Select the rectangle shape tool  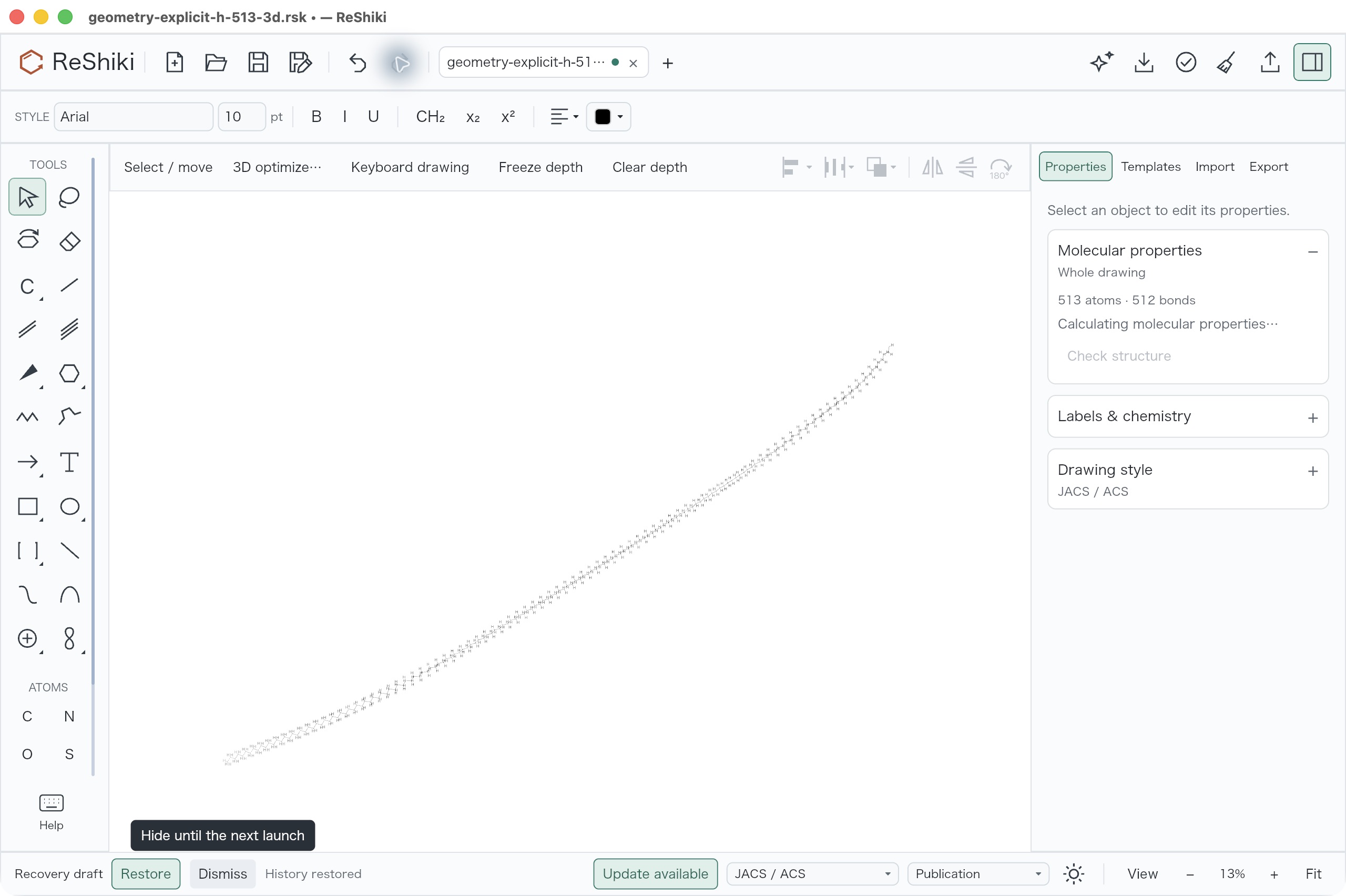click(27, 506)
